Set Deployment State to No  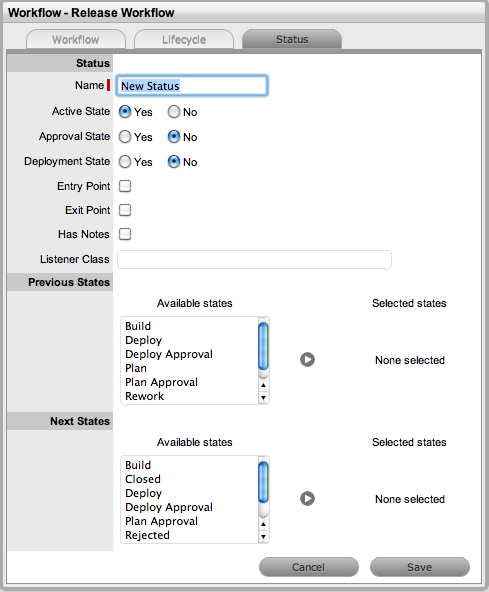click(174, 162)
